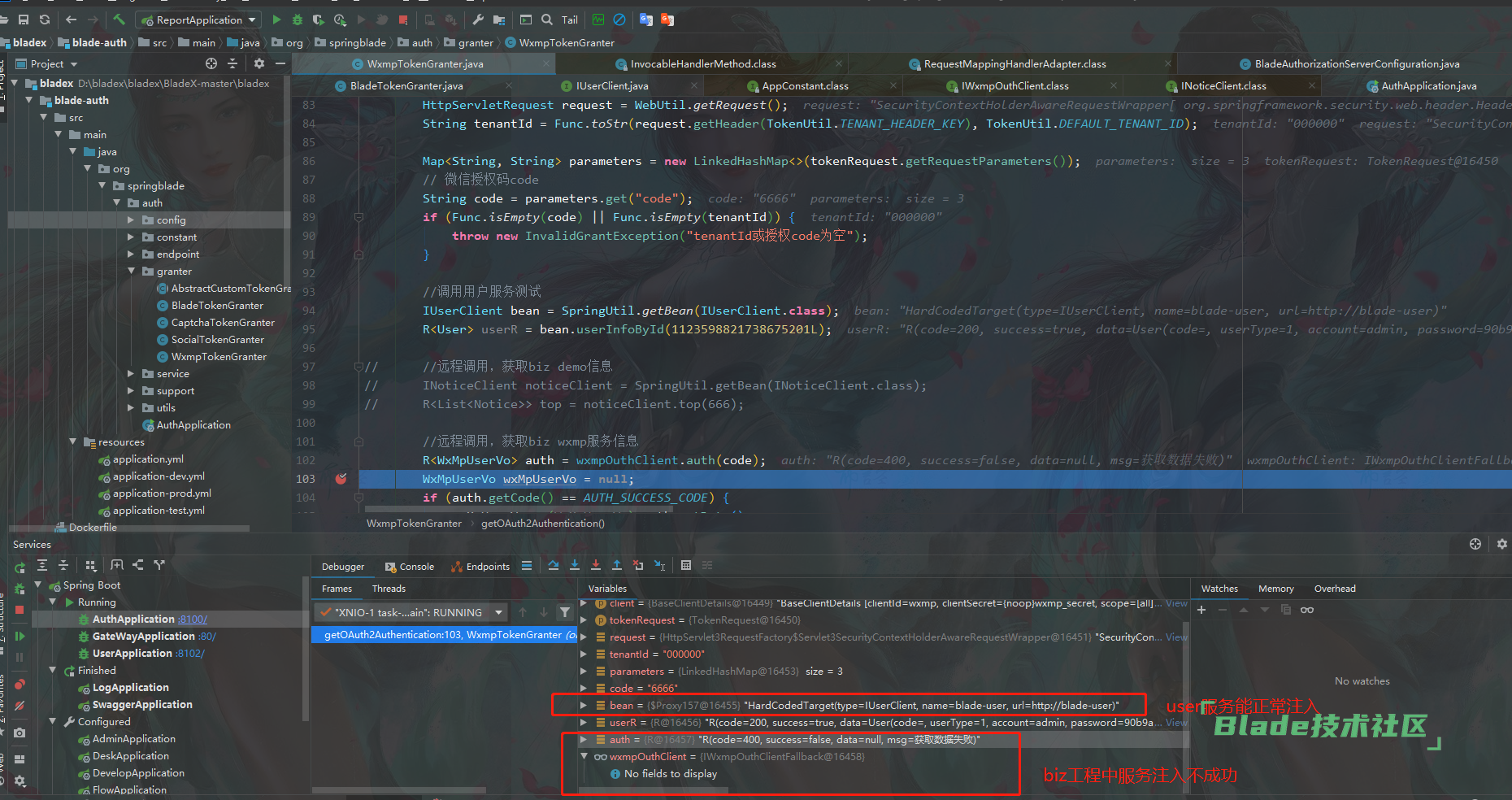Switch to IUserClient.java editor tab
The width and height of the screenshot is (1512, 800).
tap(611, 85)
